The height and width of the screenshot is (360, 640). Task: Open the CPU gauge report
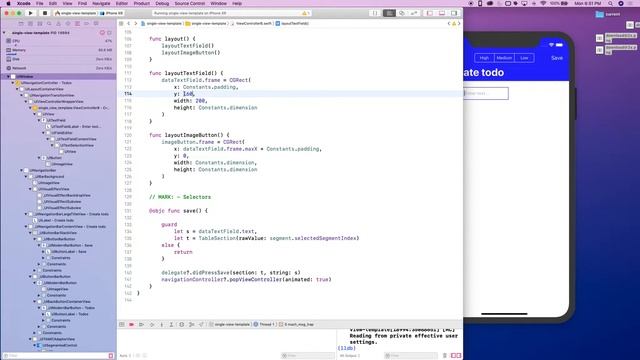pos(58,41)
